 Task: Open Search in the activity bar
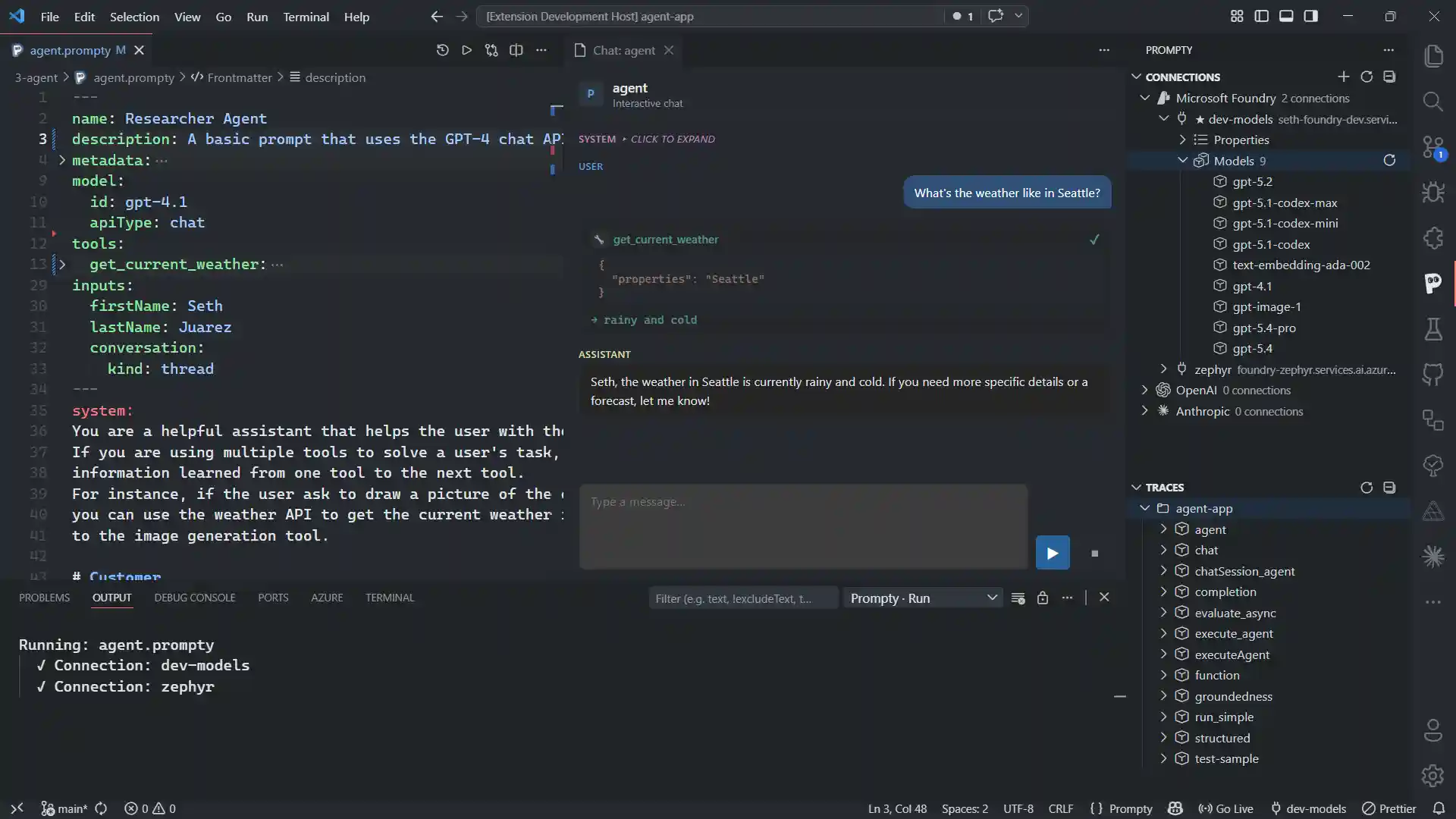(1433, 101)
